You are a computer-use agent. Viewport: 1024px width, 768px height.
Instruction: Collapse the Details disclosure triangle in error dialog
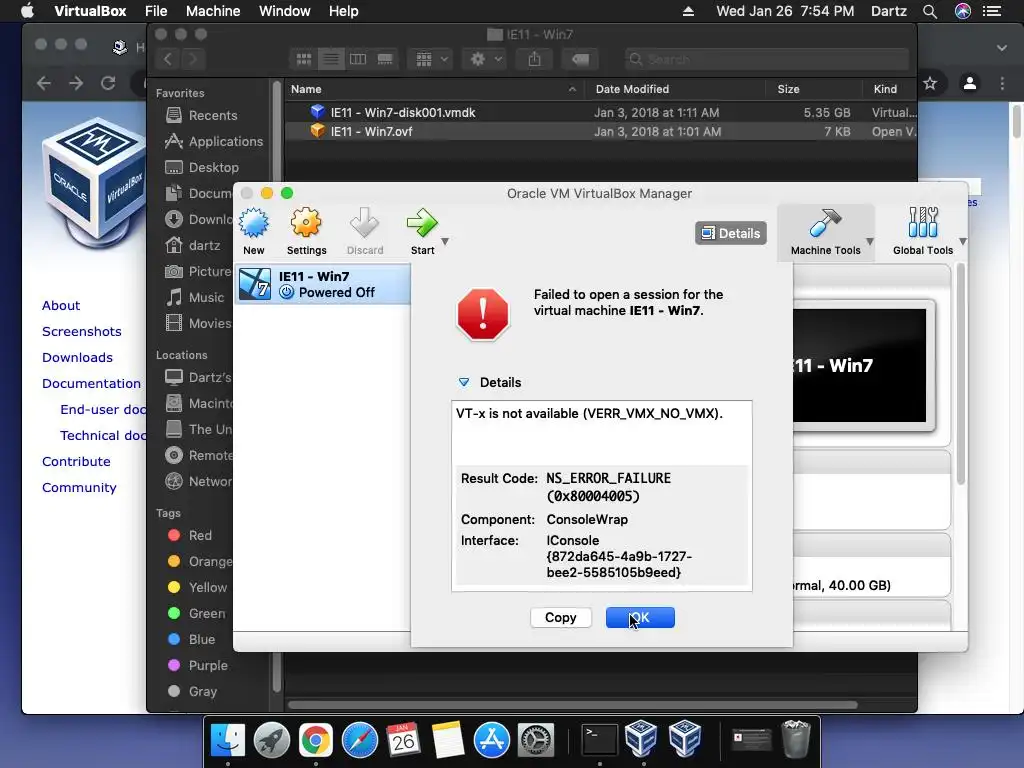tap(464, 383)
